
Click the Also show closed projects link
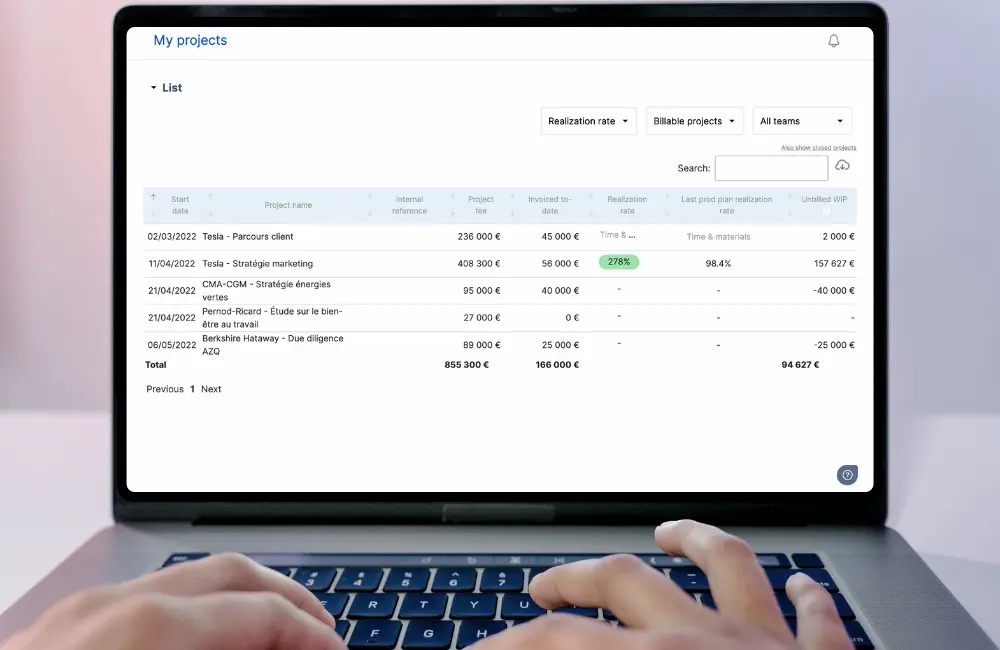[818, 147]
